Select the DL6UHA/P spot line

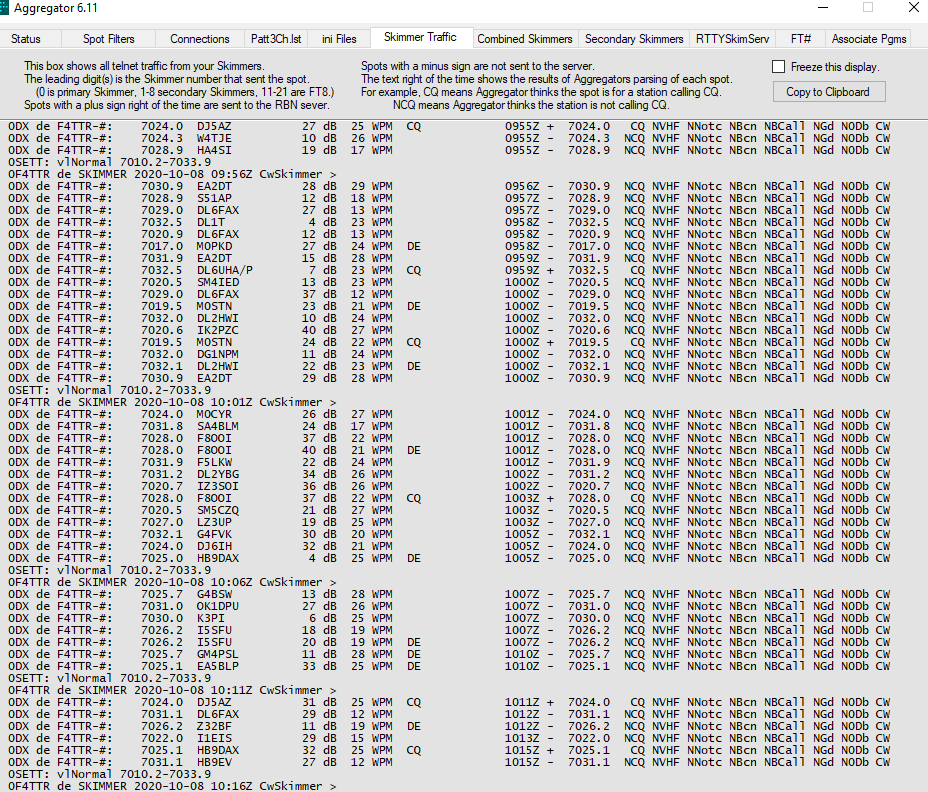(x=449, y=270)
